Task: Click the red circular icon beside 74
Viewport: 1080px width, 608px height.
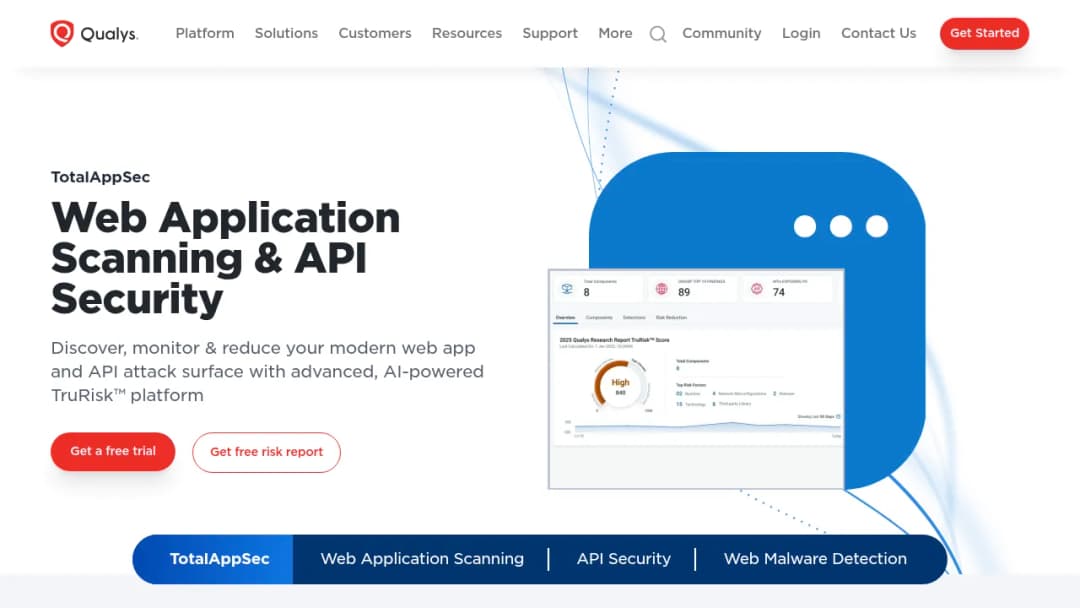Action: click(756, 289)
